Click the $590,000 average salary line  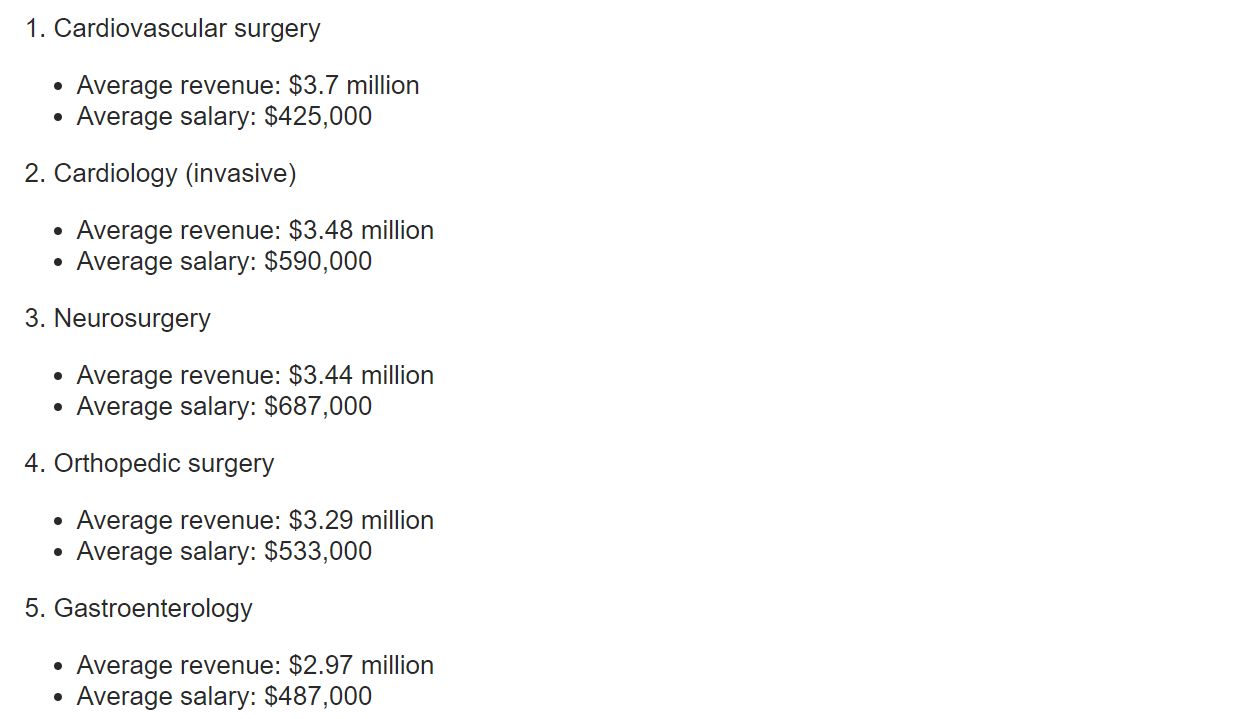(x=224, y=262)
